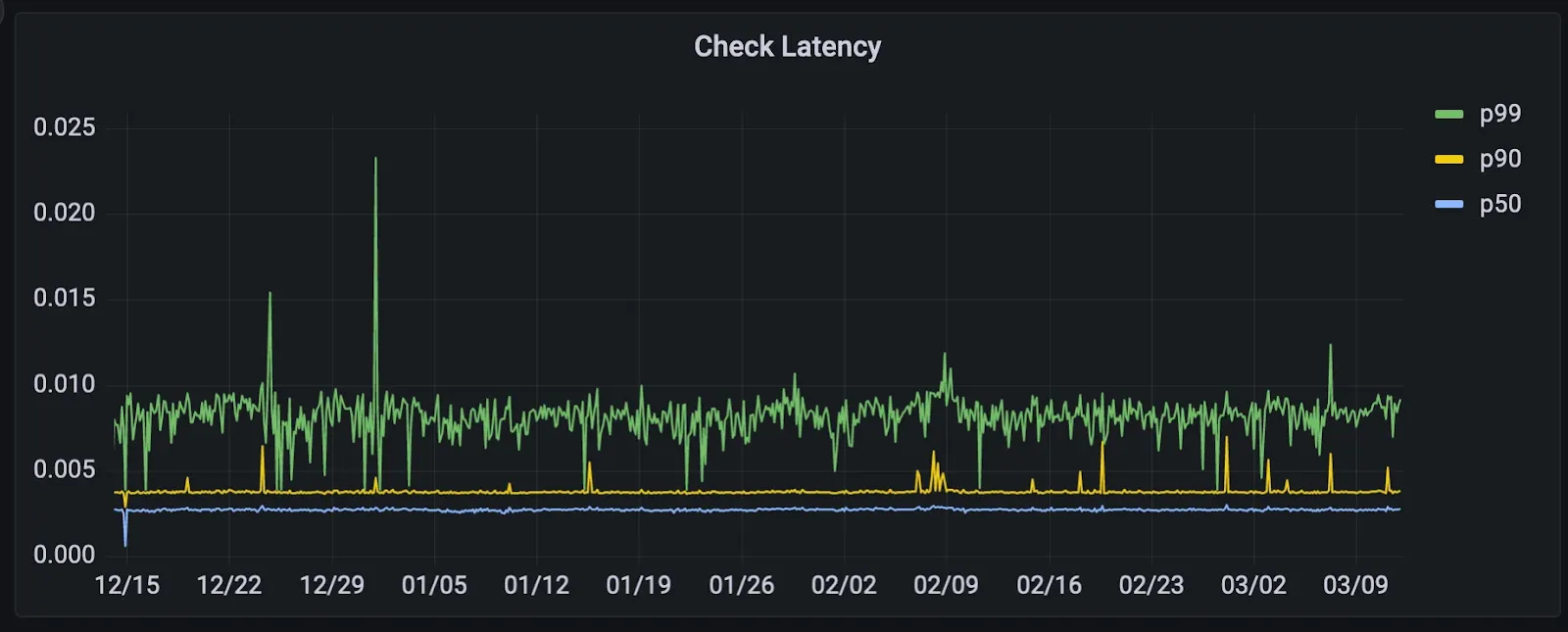The image size is (1568, 632).
Task: Click the tallest green p99 spike peak
Action: pos(375,160)
